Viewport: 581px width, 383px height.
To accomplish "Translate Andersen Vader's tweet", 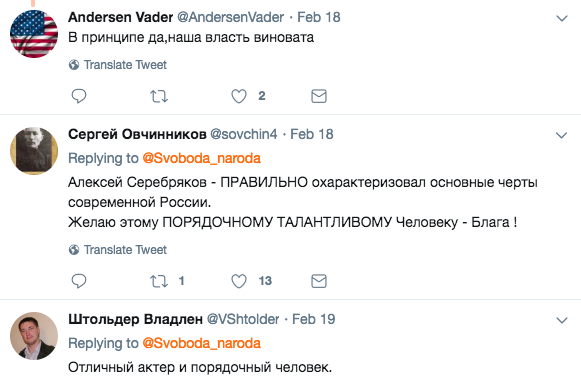I will [118, 65].
